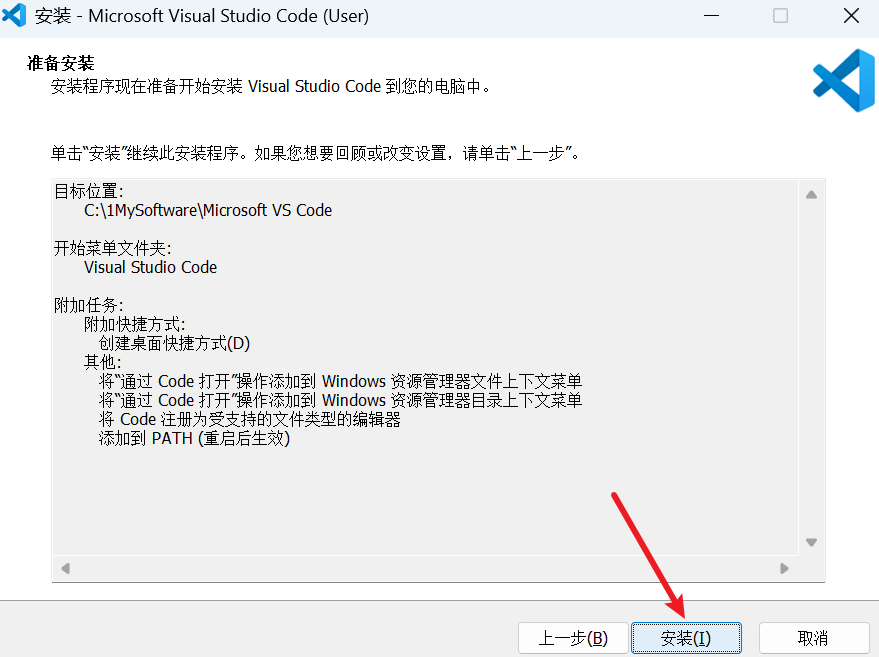Viewport: 879px width, 657px height.
Task: Click the 其他 sub-label
Action: tap(103, 362)
